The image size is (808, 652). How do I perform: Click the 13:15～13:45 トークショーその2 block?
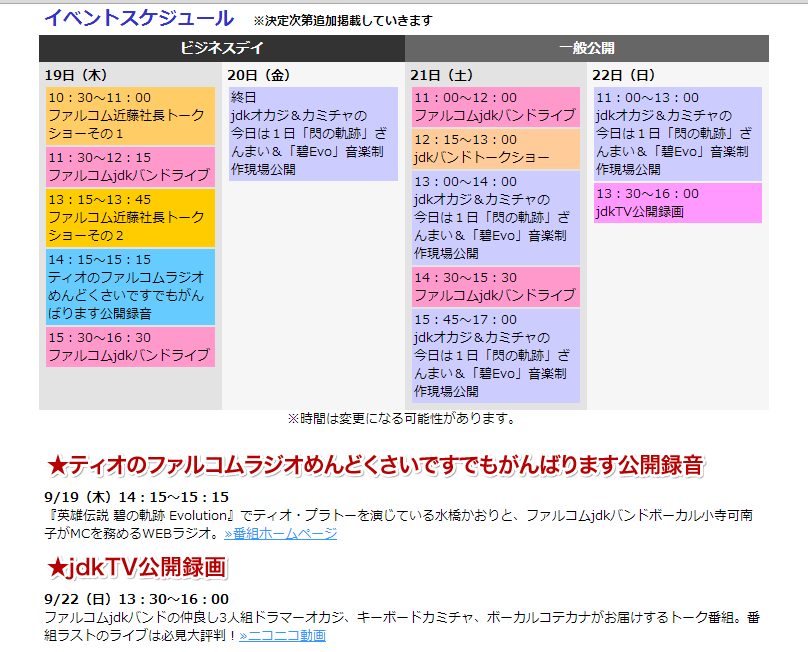pyautogui.click(x=130, y=218)
